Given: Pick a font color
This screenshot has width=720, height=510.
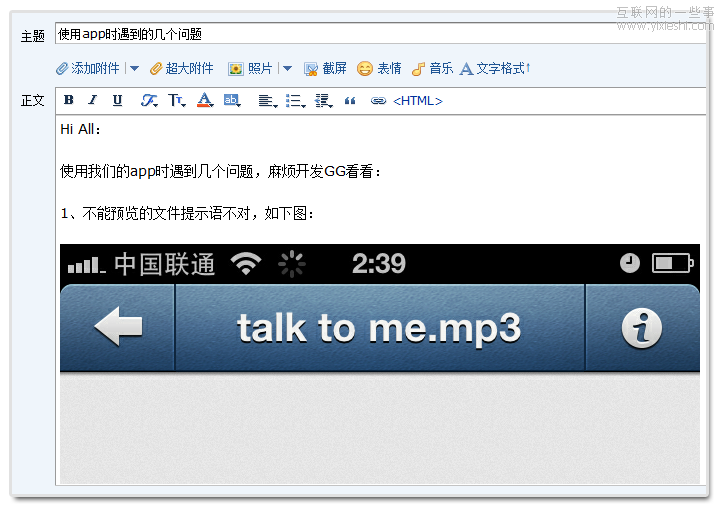Looking at the screenshot, I should [205, 101].
